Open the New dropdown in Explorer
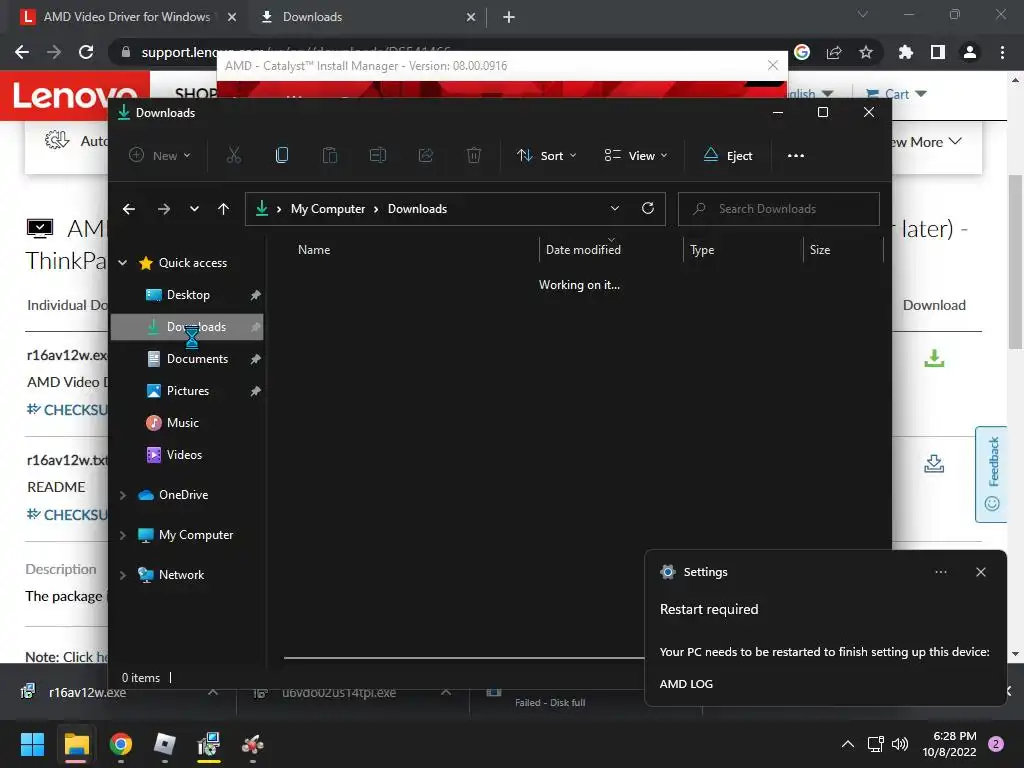 160,155
